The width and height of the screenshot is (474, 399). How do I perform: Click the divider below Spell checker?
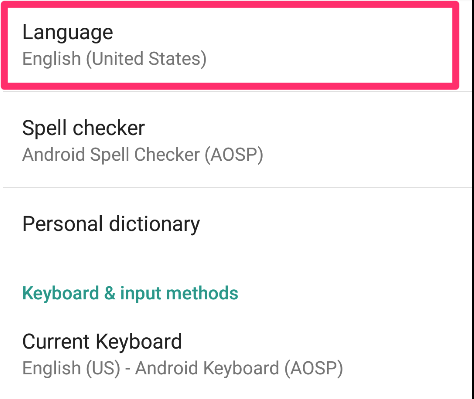click(237, 187)
